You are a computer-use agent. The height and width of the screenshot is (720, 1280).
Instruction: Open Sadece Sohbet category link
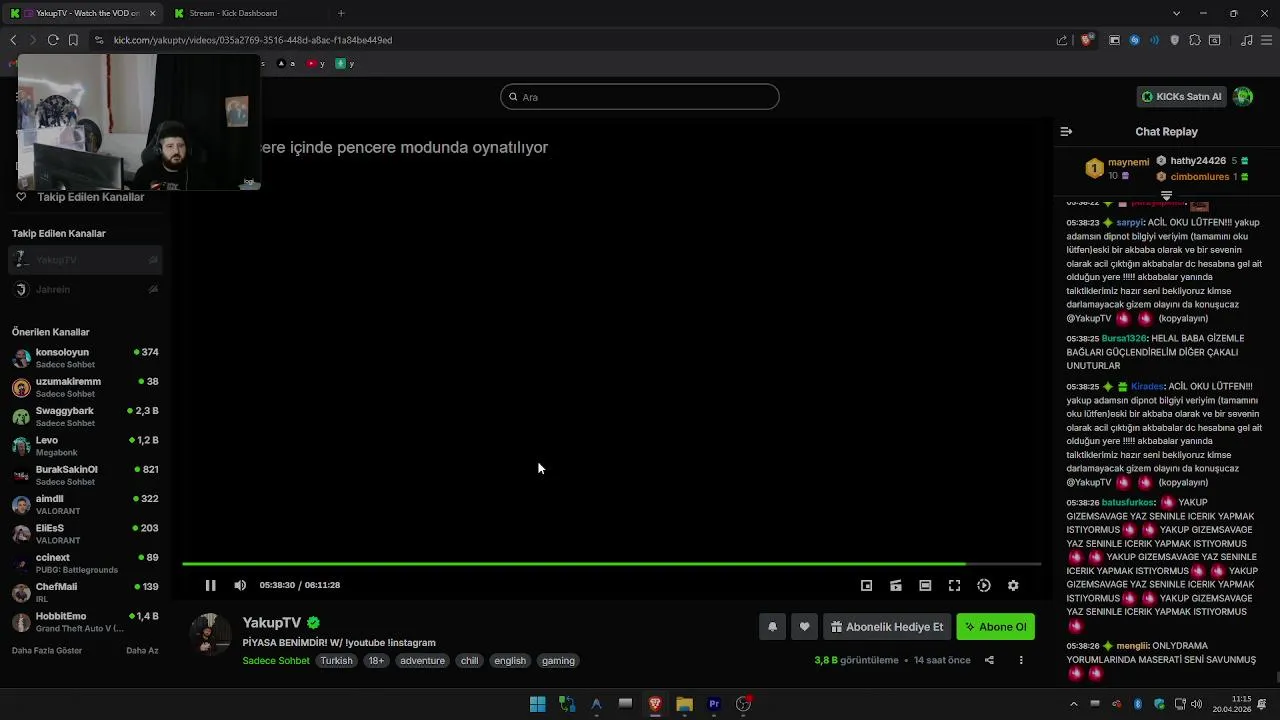tap(276, 661)
